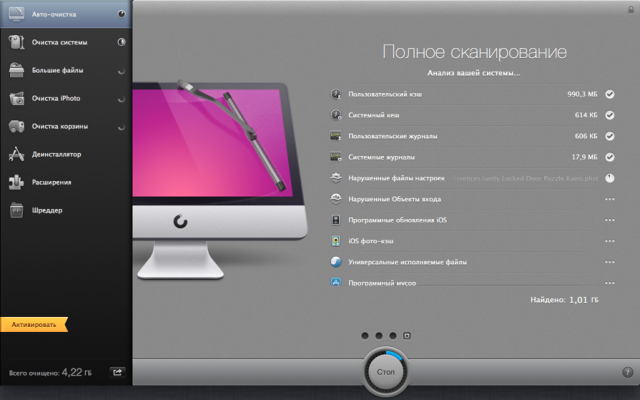Click the yellow Активировать ribbon

34,325
